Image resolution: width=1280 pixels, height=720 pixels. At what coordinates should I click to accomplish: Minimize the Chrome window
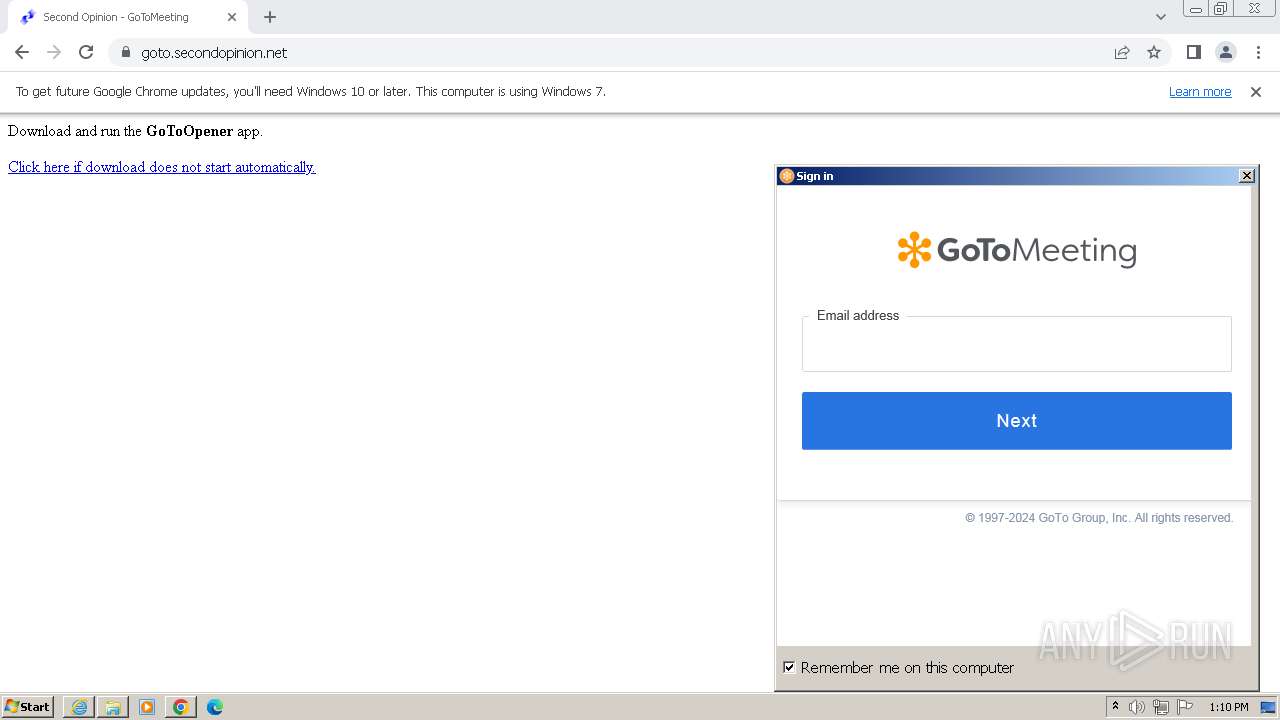pyautogui.click(x=1196, y=9)
